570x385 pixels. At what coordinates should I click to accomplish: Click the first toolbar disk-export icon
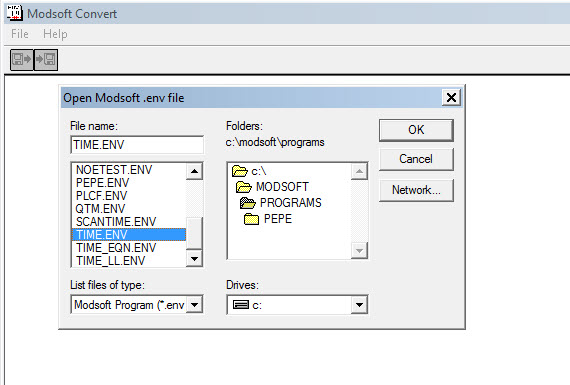coord(22,60)
